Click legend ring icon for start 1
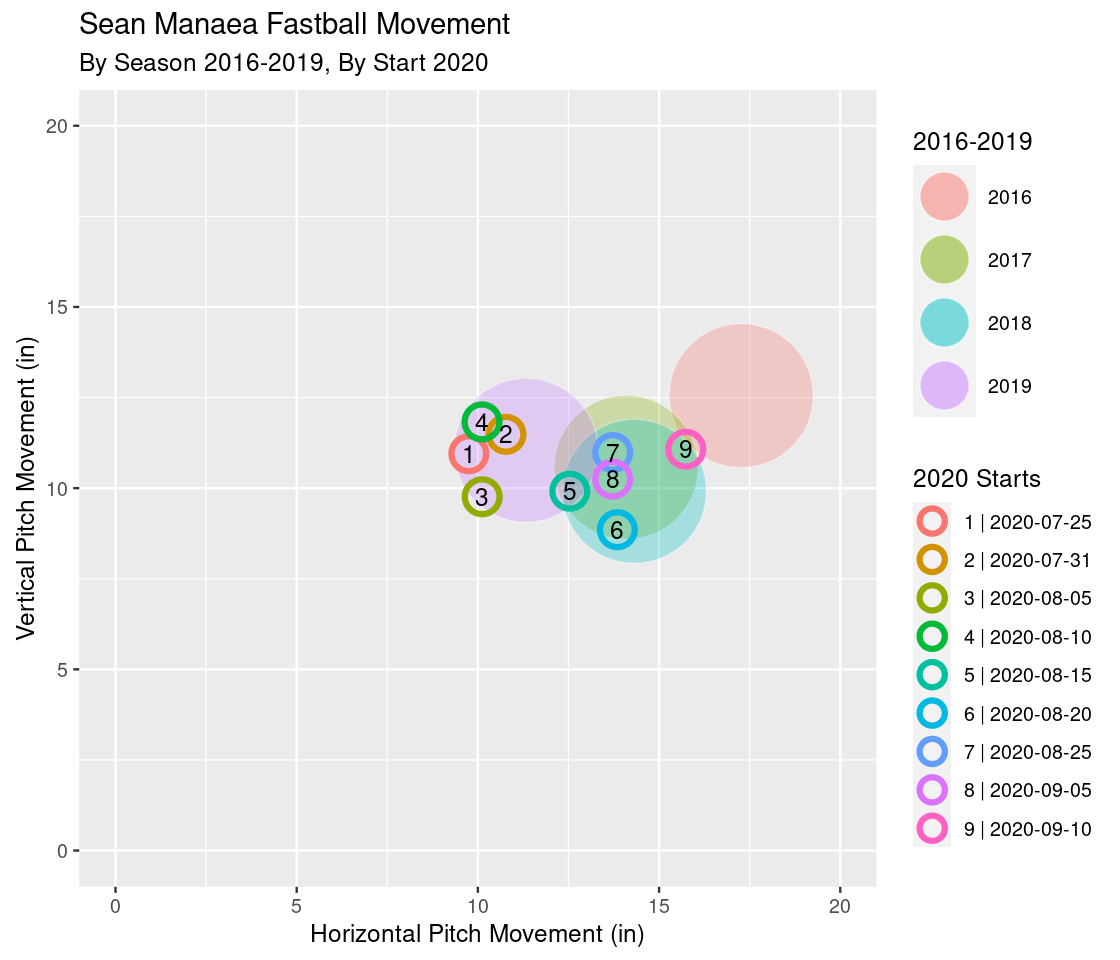Viewport: 1120px width, 960px height. coord(932,521)
